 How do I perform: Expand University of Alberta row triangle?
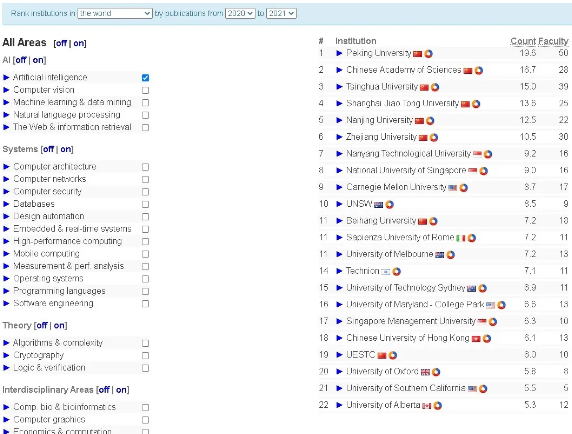click(x=339, y=405)
